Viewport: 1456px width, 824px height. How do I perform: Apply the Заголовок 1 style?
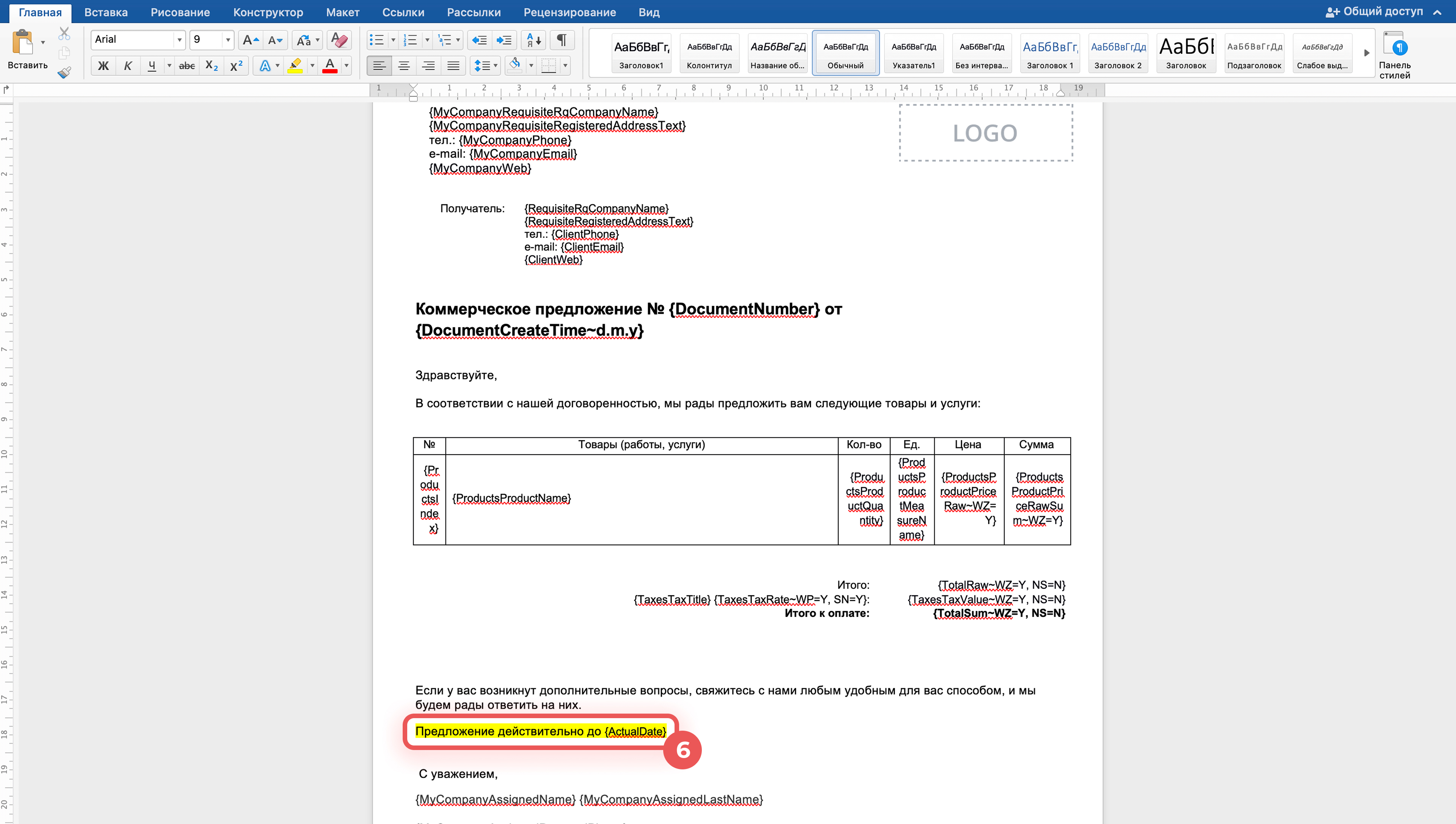point(1050,53)
